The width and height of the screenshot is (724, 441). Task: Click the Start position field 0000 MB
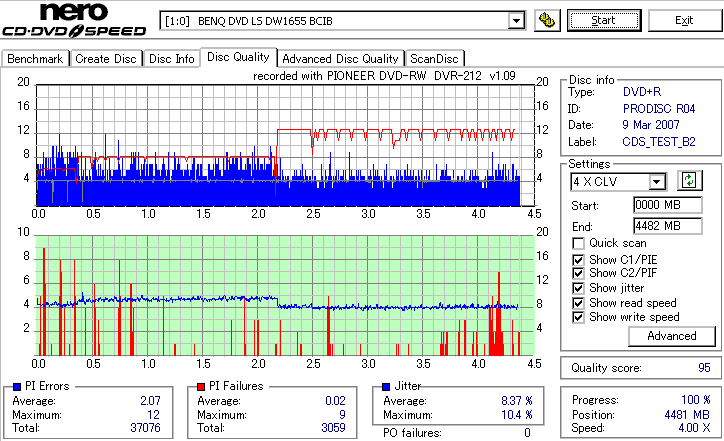pos(667,205)
